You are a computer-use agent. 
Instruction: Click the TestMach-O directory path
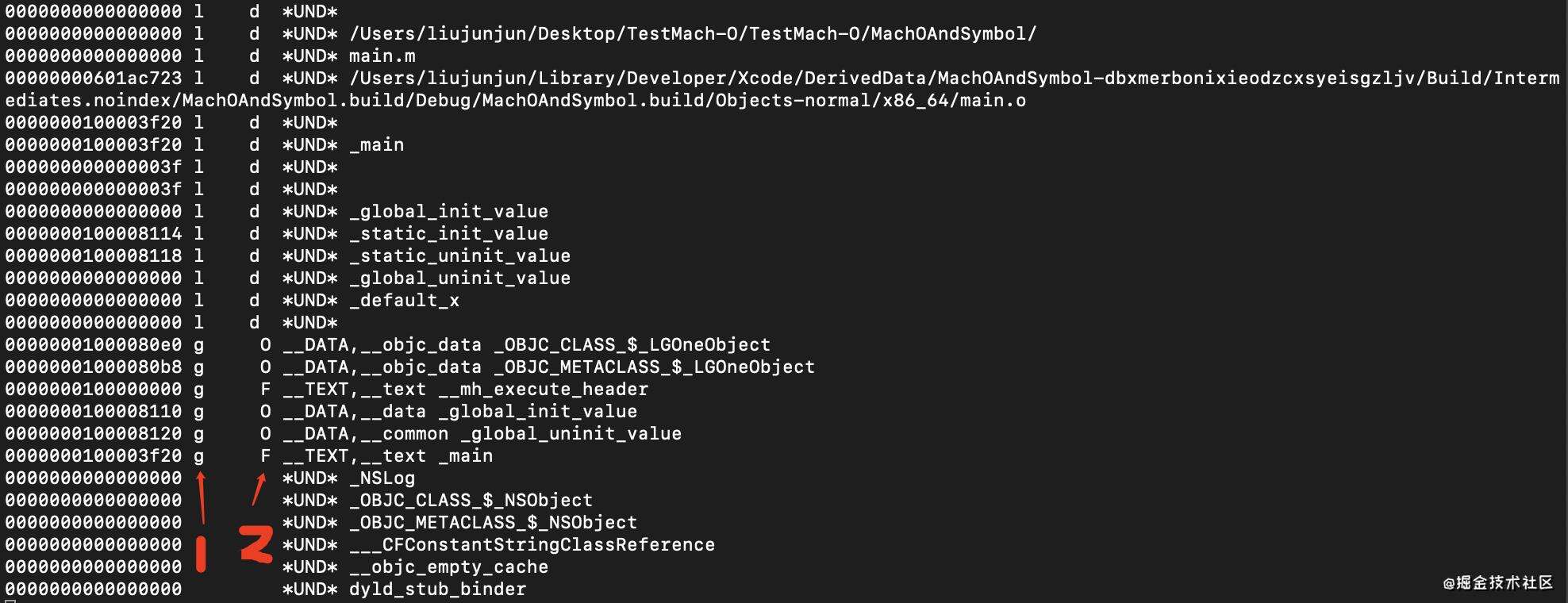[693, 34]
